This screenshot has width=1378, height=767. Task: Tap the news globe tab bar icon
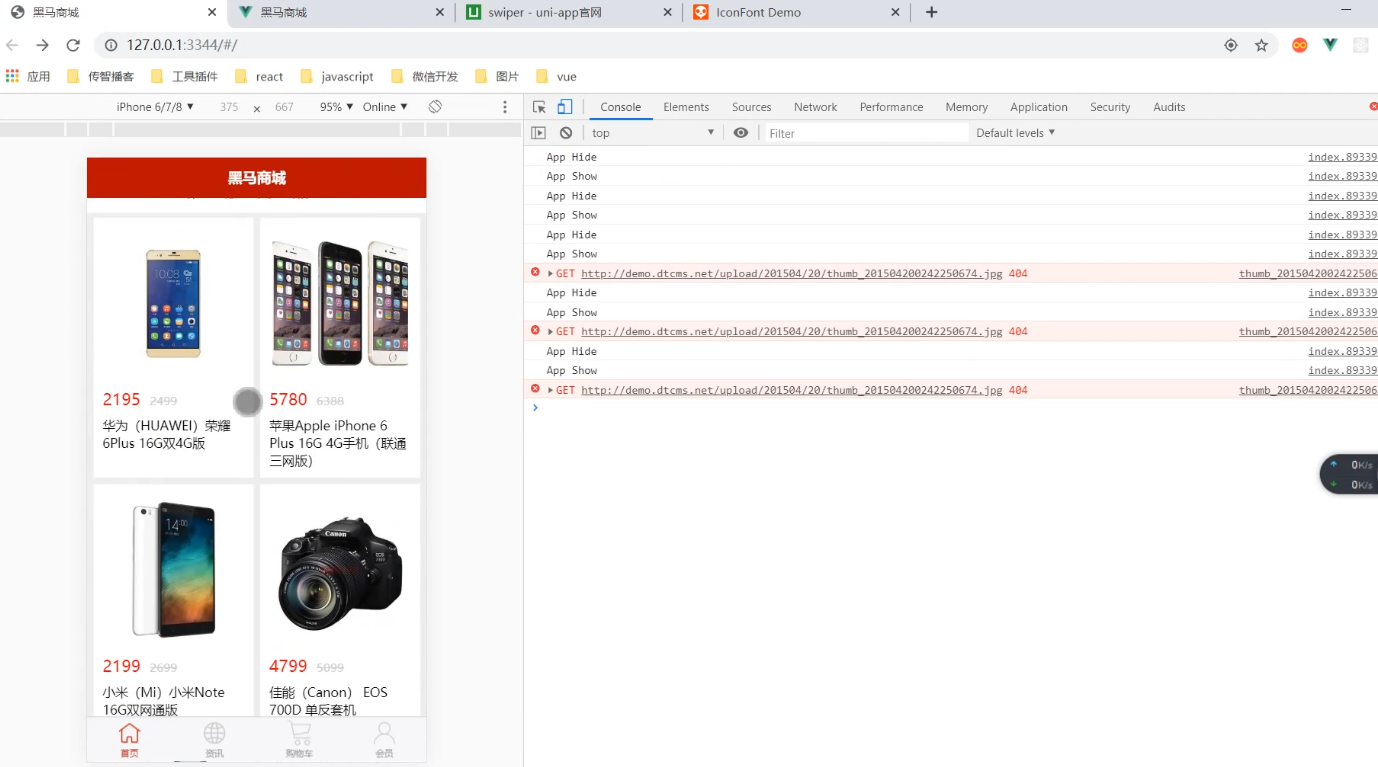214,741
